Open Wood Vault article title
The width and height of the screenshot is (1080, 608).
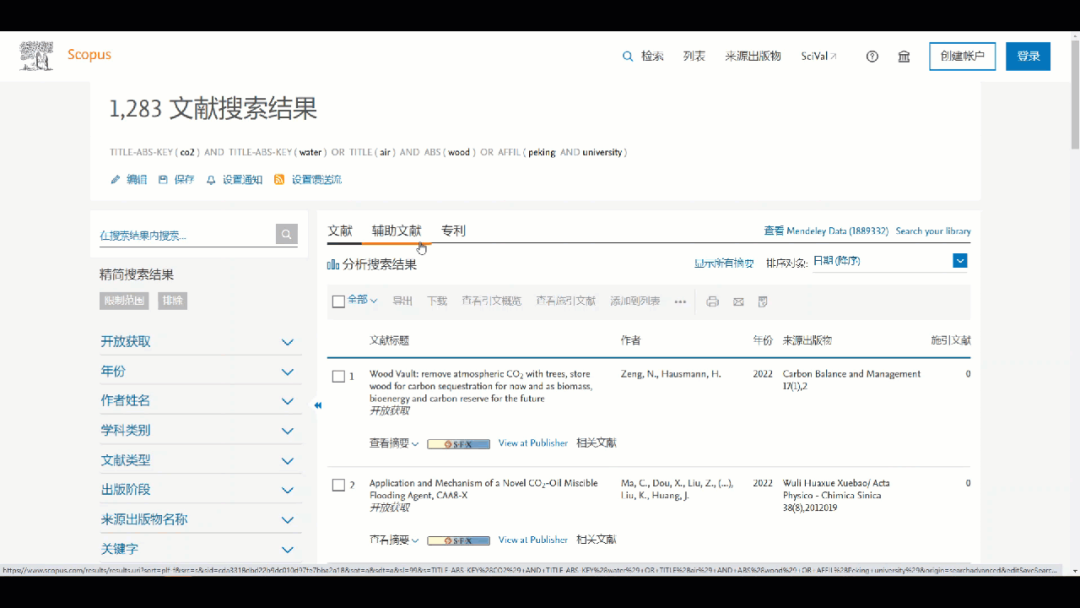pyautogui.click(x=480, y=386)
